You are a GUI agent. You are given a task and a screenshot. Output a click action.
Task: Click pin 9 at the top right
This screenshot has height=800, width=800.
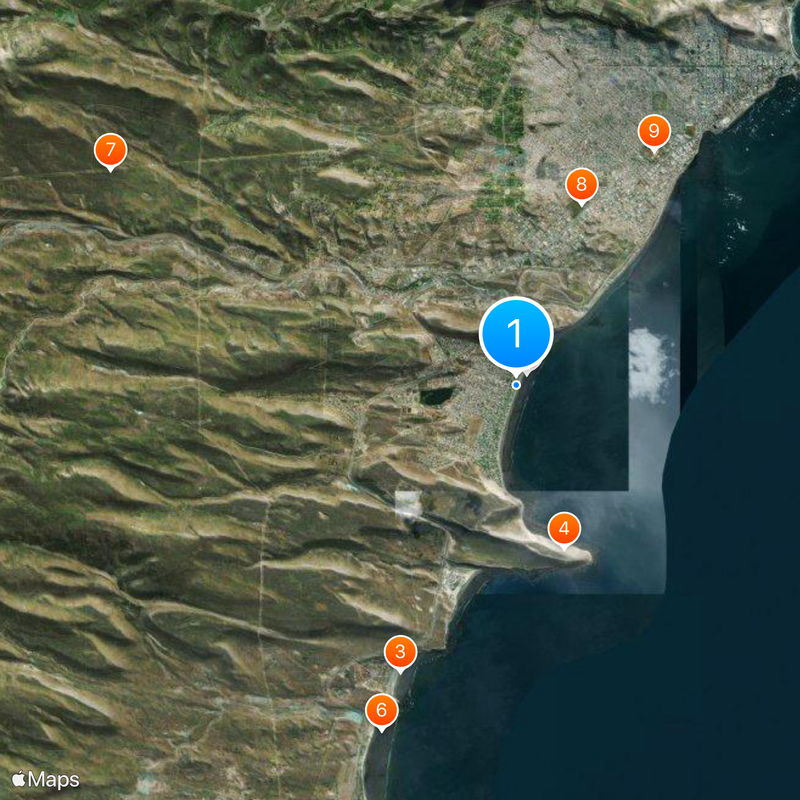[x=655, y=129]
